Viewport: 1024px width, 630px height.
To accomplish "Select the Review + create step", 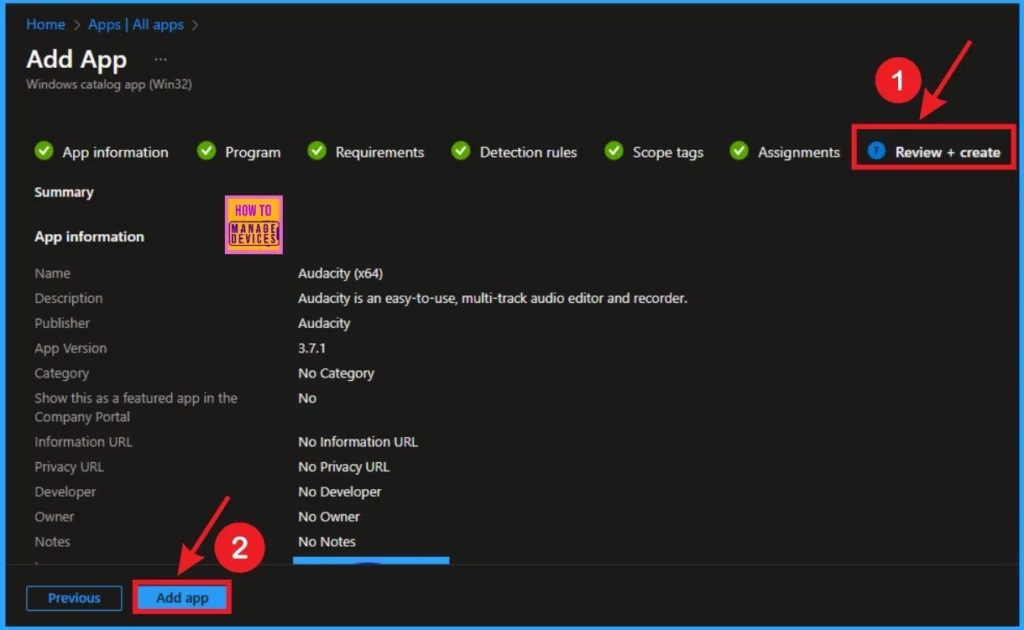I will click(x=947, y=152).
